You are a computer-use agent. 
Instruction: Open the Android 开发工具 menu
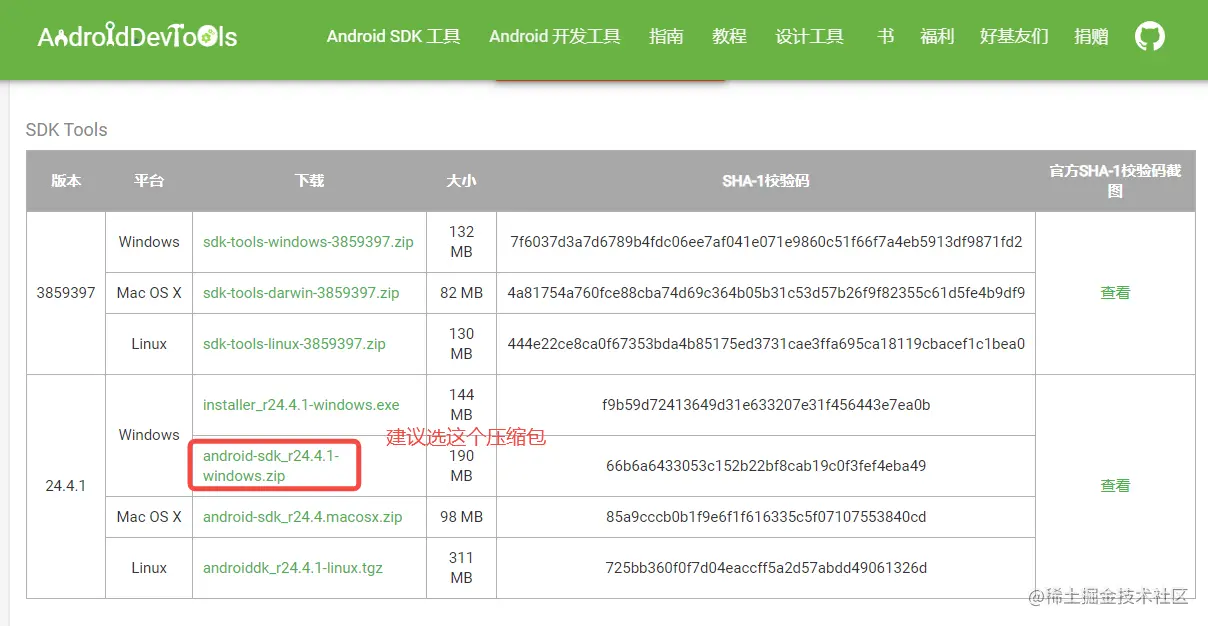555,37
